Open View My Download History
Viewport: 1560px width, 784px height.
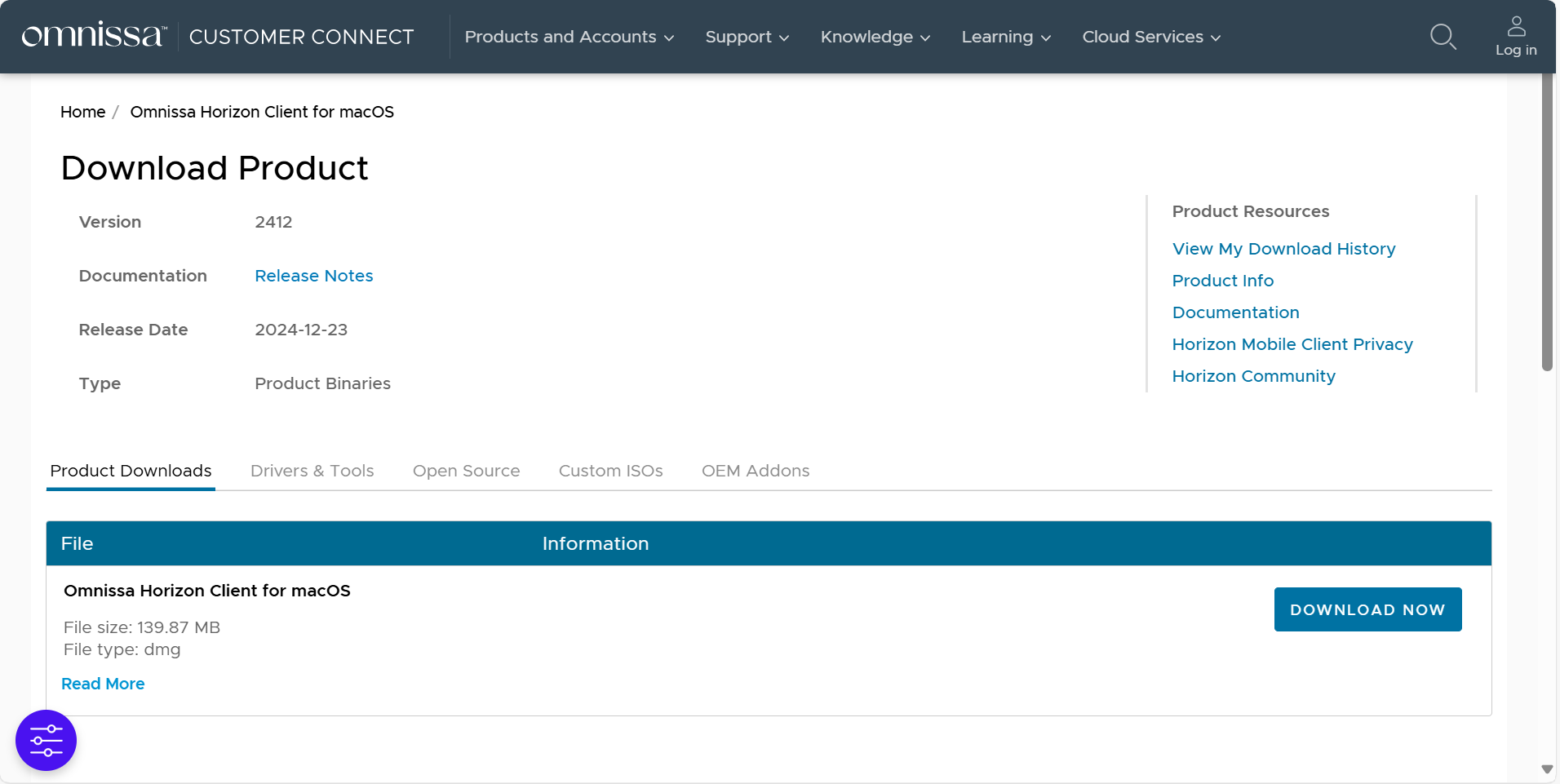coord(1283,249)
